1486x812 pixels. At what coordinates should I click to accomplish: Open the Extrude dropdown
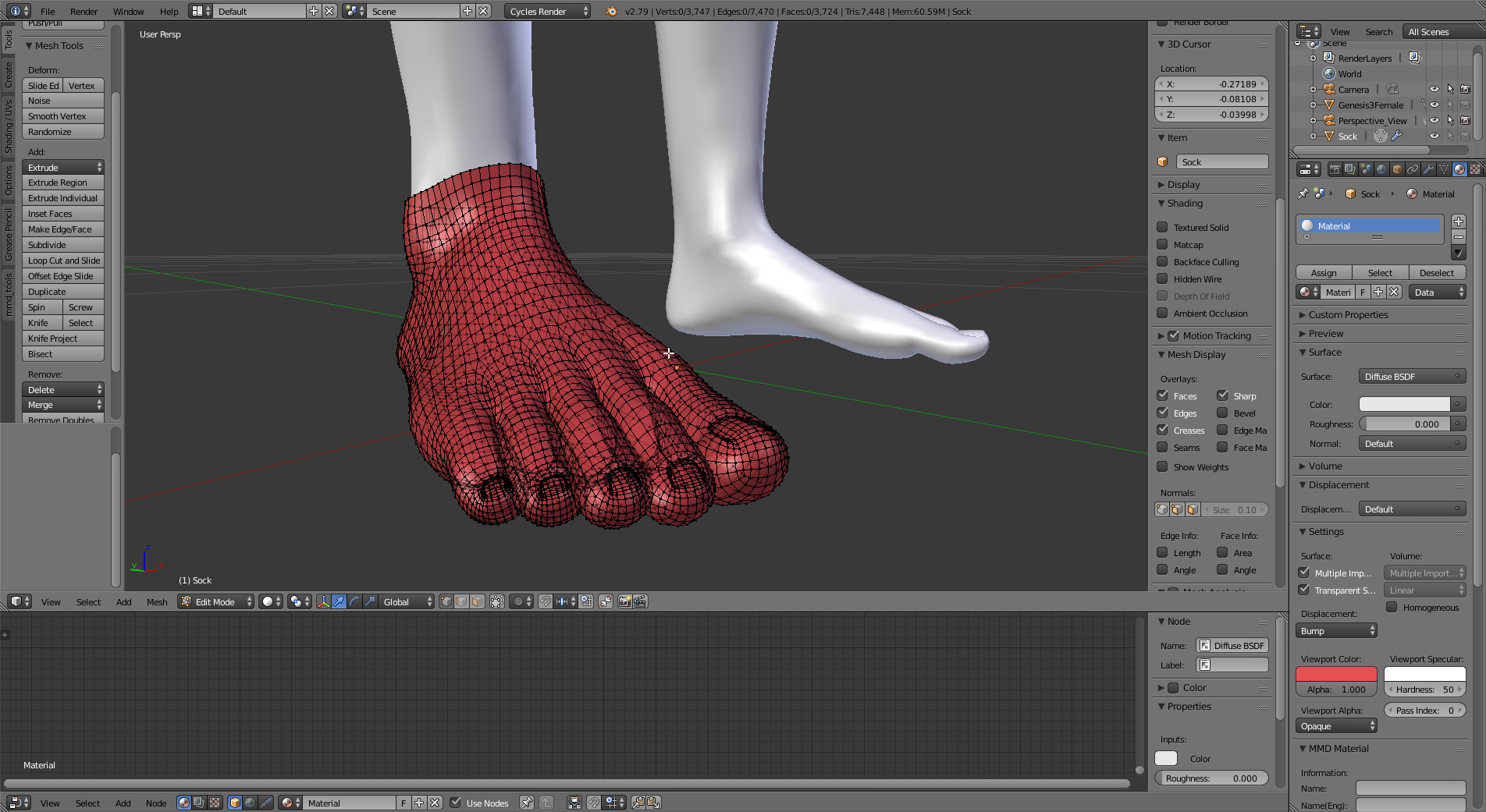[63, 167]
